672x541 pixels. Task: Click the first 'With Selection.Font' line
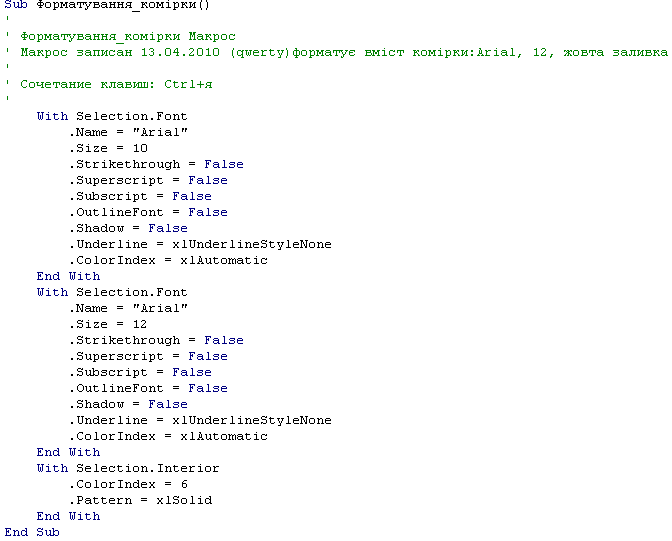pos(112,116)
